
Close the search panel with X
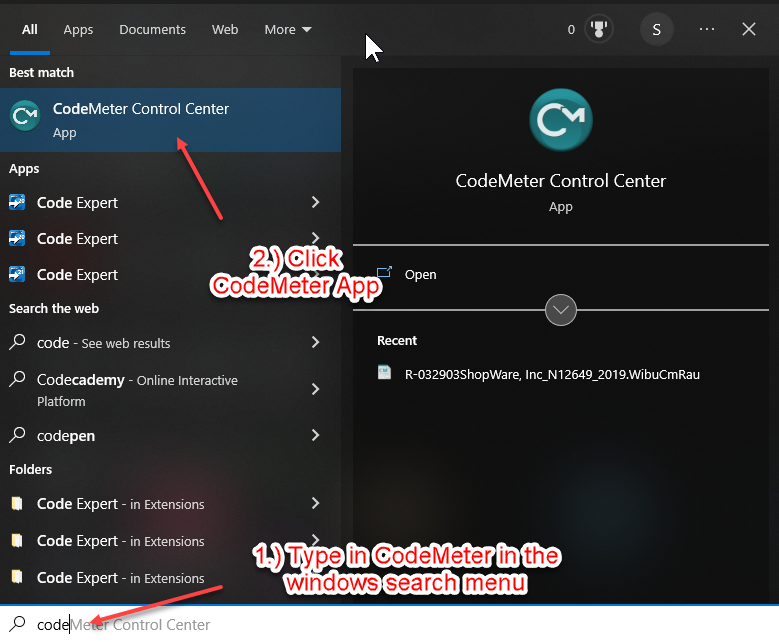749,29
